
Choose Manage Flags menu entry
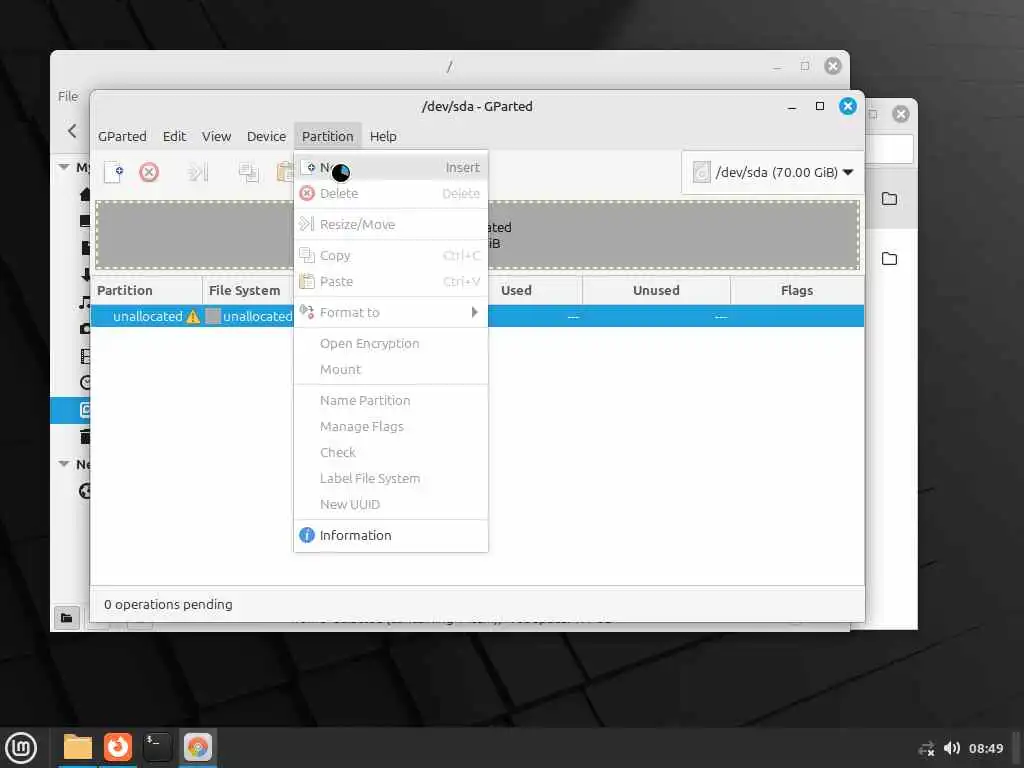coord(391,426)
